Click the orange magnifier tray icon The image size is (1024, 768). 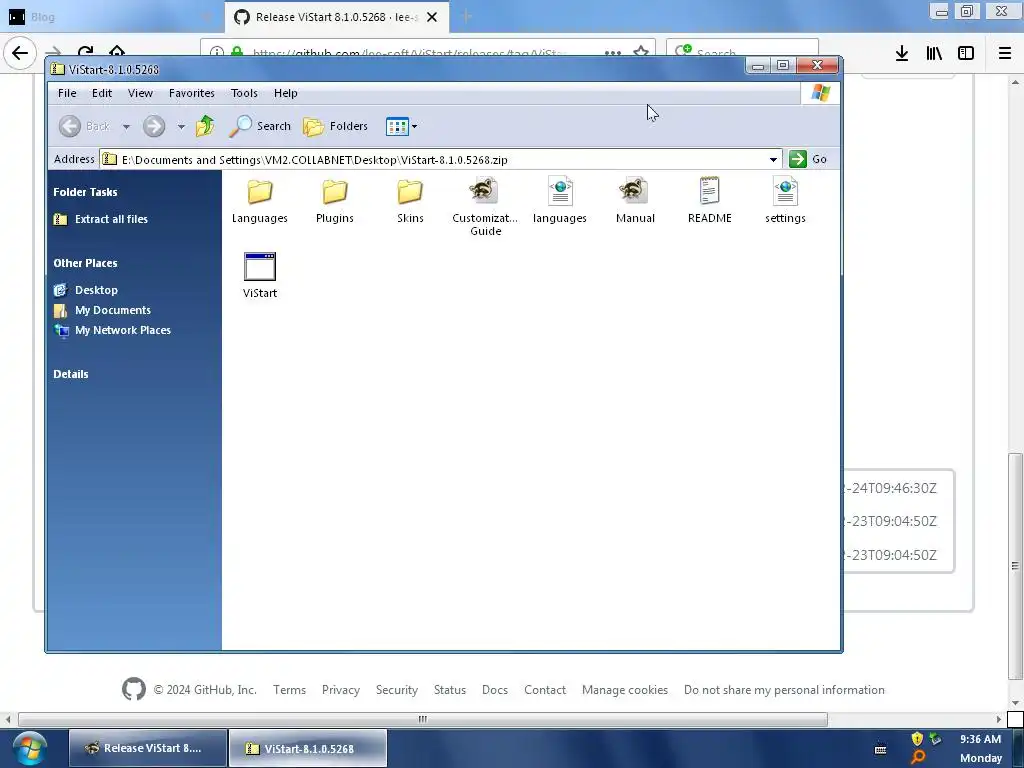[x=918, y=757]
